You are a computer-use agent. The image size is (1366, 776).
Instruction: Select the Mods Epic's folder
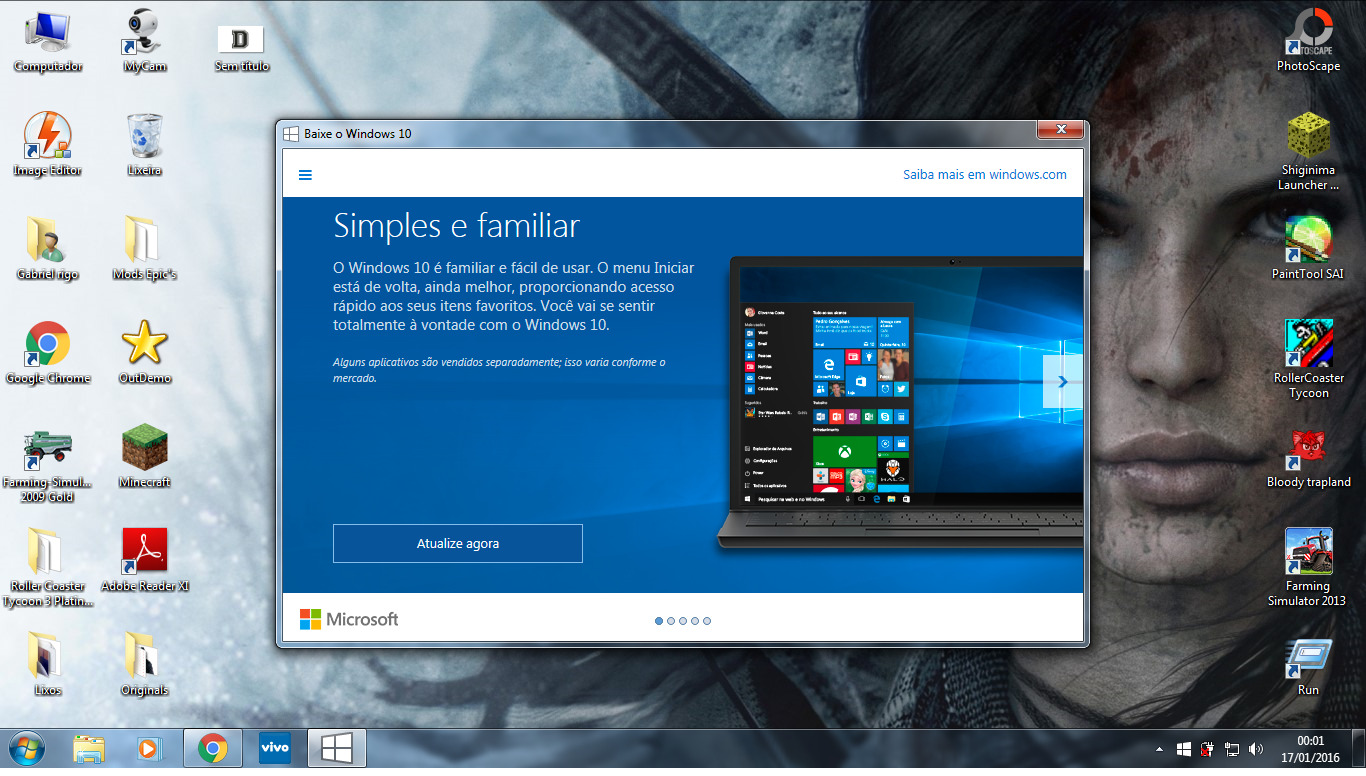coord(145,249)
